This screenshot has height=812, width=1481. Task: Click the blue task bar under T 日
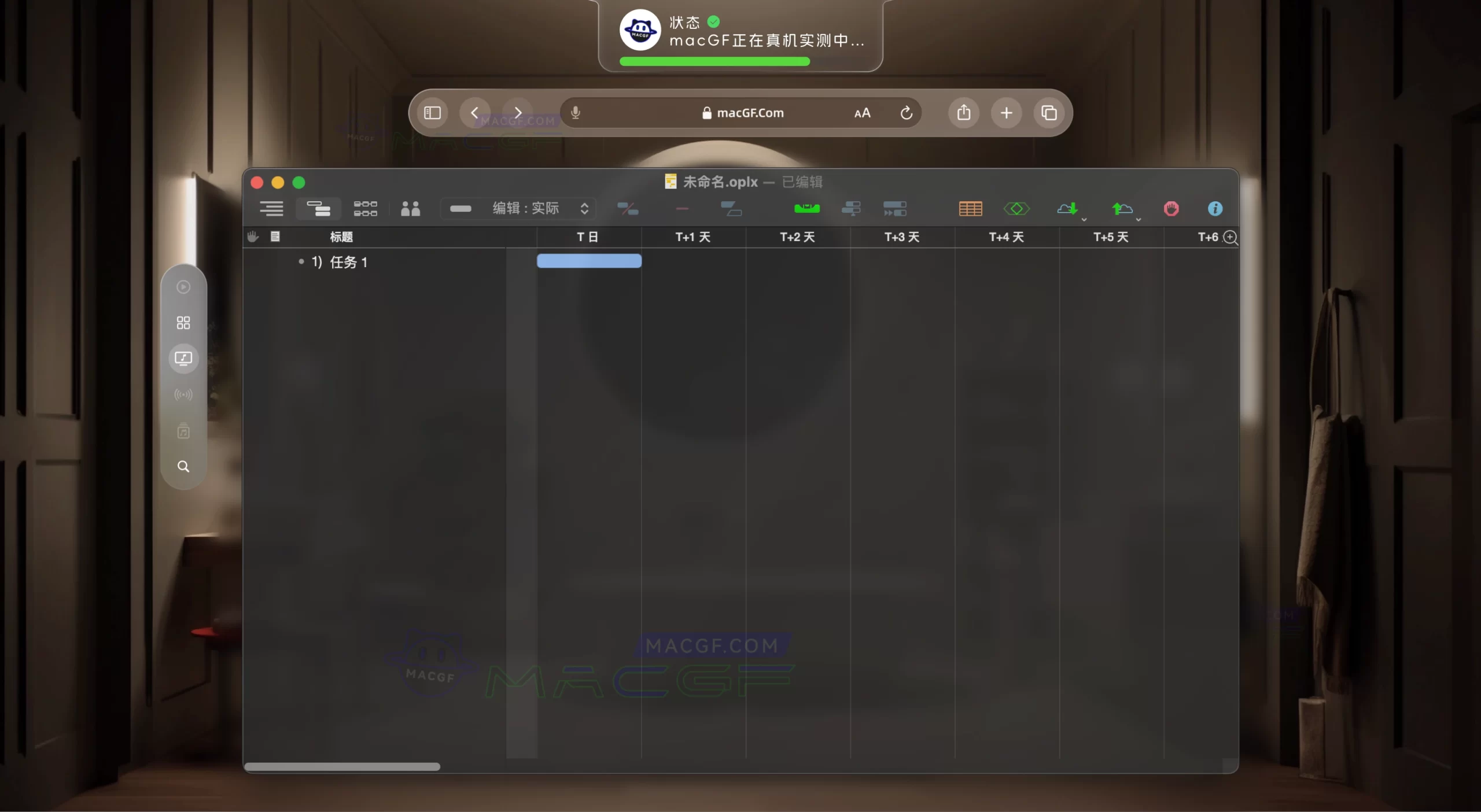[x=588, y=261]
